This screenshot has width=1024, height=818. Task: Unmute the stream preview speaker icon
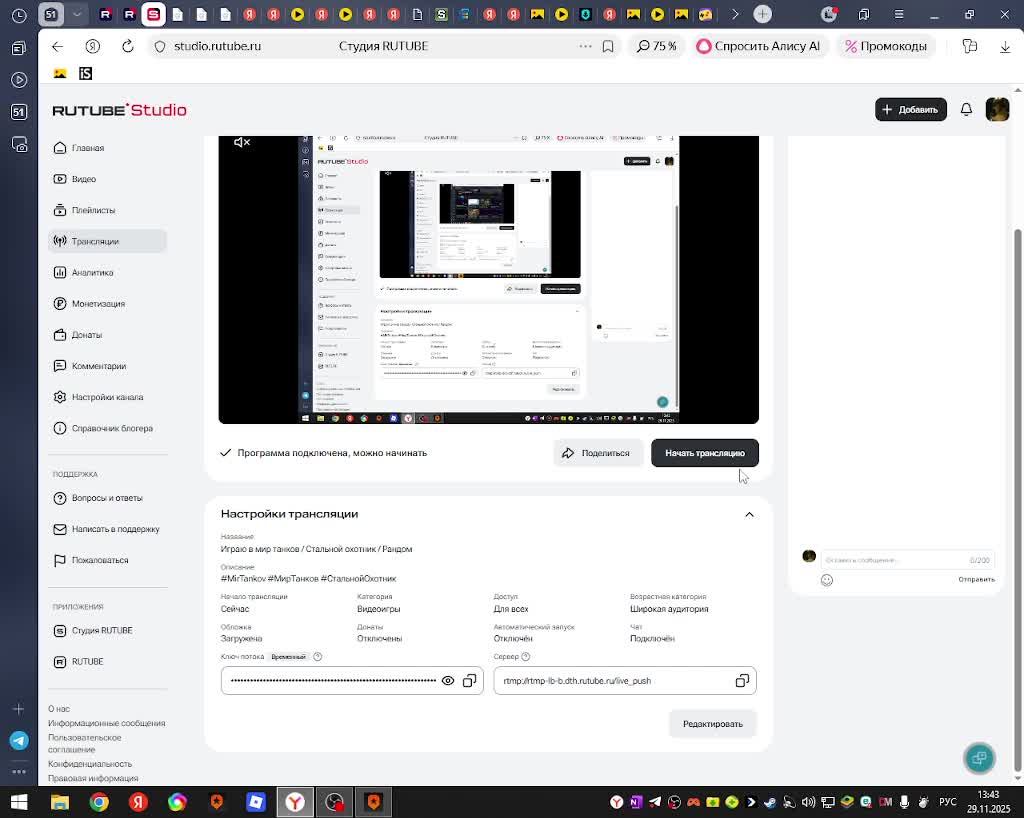pyautogui.click(x=242, y=142)
